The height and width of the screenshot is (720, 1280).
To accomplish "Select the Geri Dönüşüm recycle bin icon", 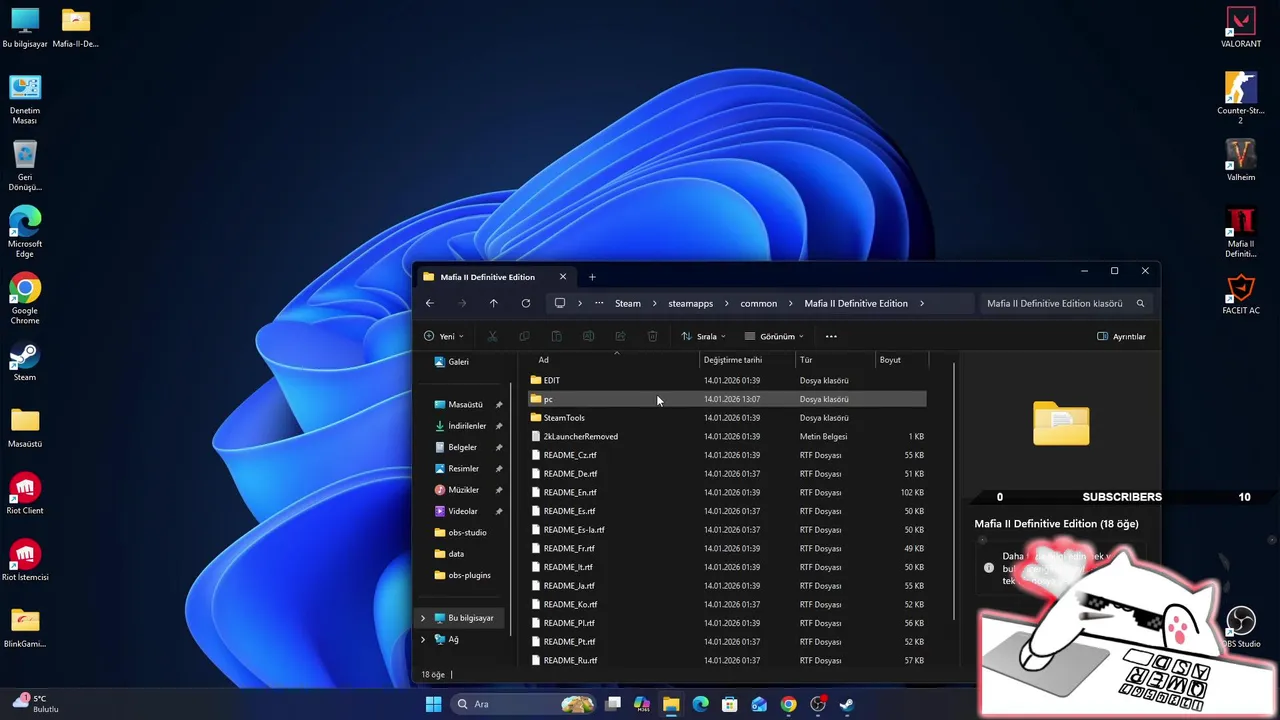I will click(25, 166).
